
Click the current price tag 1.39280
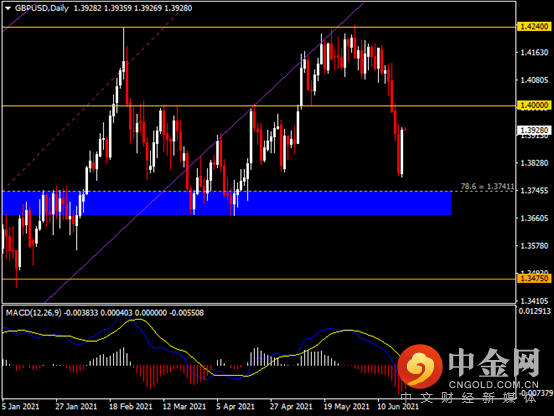pyautogui.click(x=534, y=130)
